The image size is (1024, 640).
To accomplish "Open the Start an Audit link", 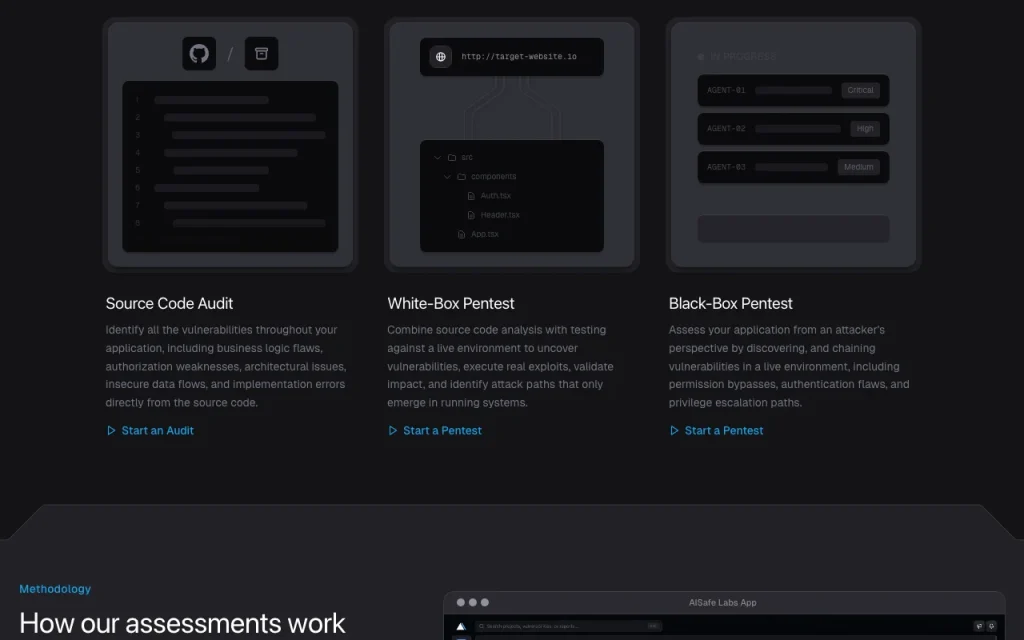I will pyautogui.click(x=157, y=430).
